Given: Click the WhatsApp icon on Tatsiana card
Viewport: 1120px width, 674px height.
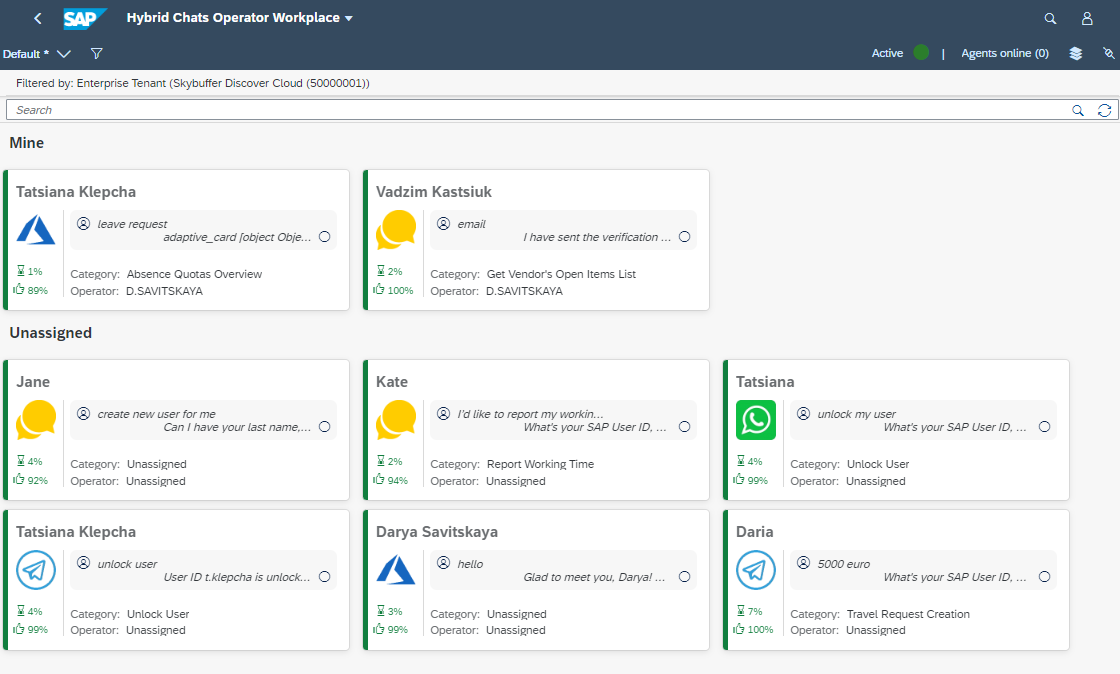Looking at the screenshot, I should pyautogui.click(x=756, y=420).
